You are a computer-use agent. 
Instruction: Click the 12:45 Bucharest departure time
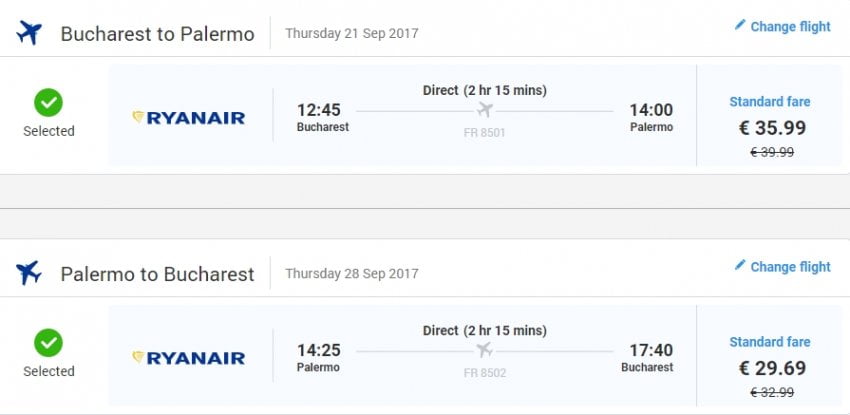[x=321, y=110]
